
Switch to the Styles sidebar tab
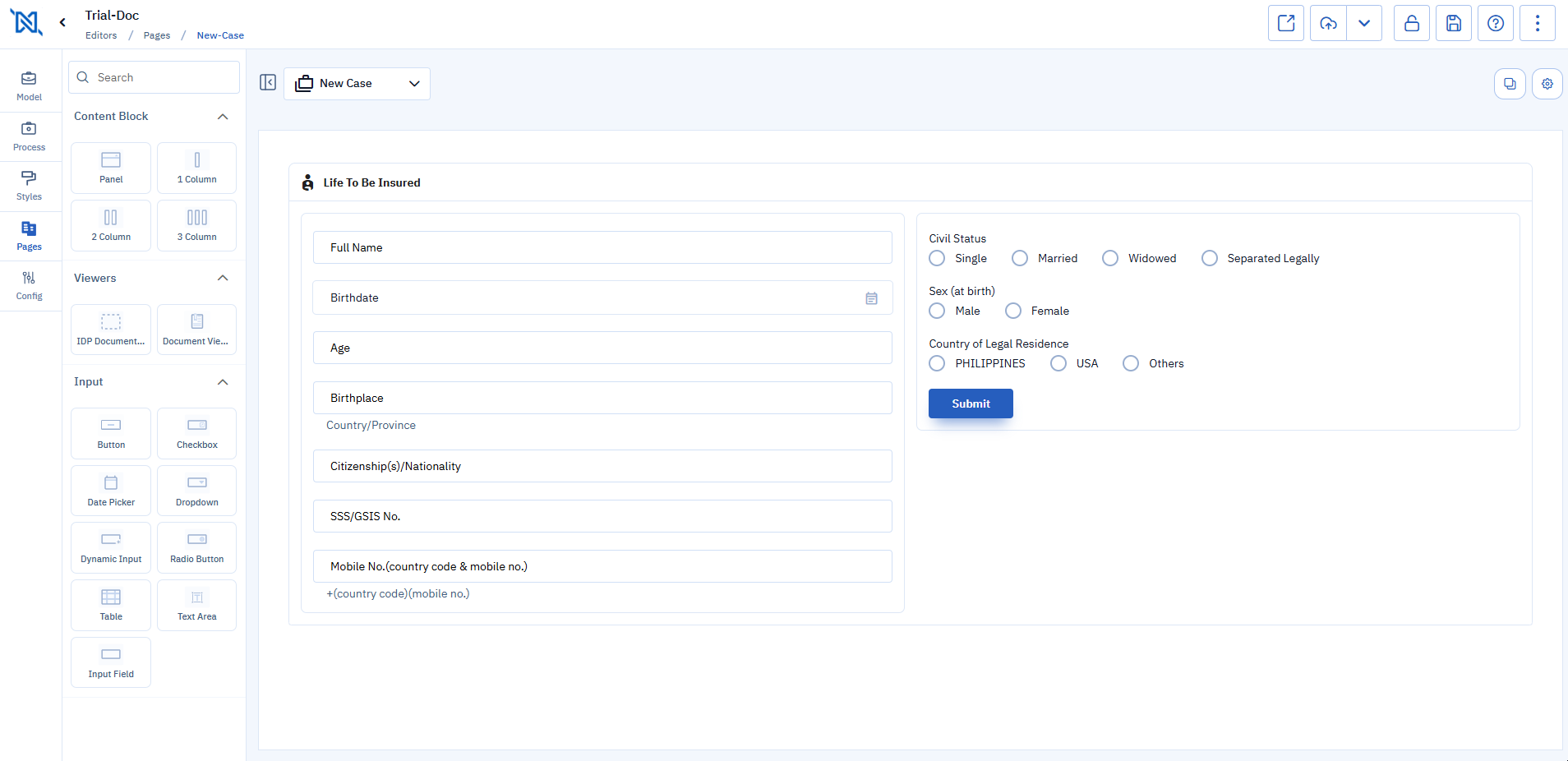29,186
